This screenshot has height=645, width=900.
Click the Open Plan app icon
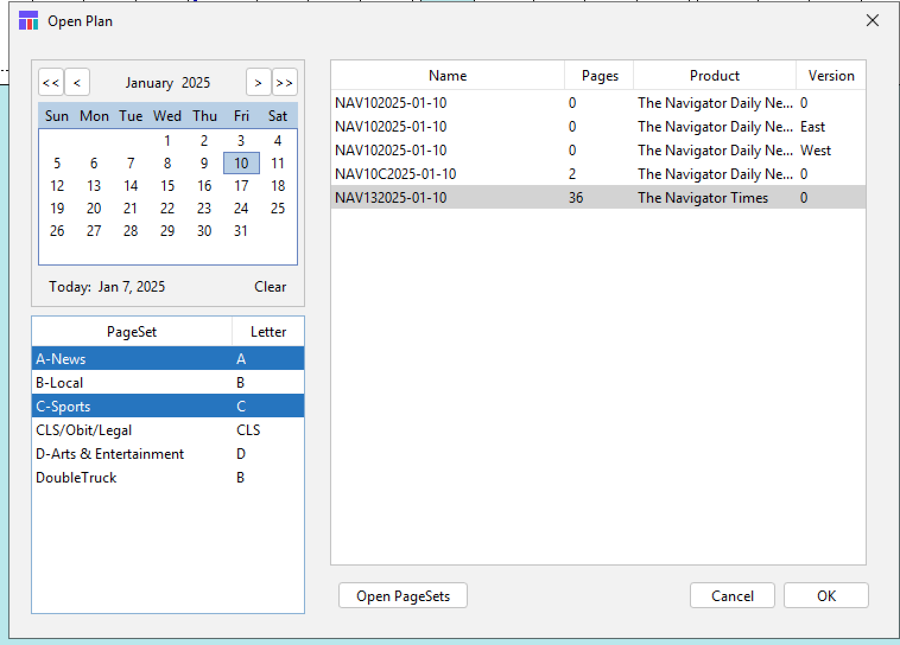(x=28, y=21)
